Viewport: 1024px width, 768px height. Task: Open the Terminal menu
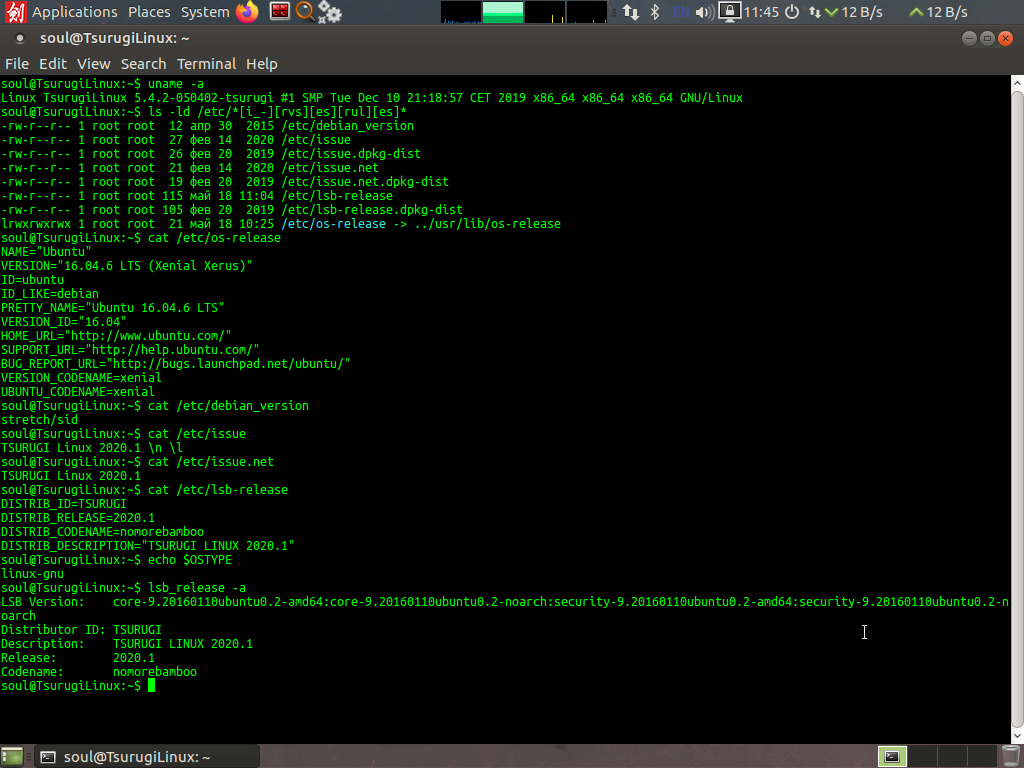coord(206,63)
